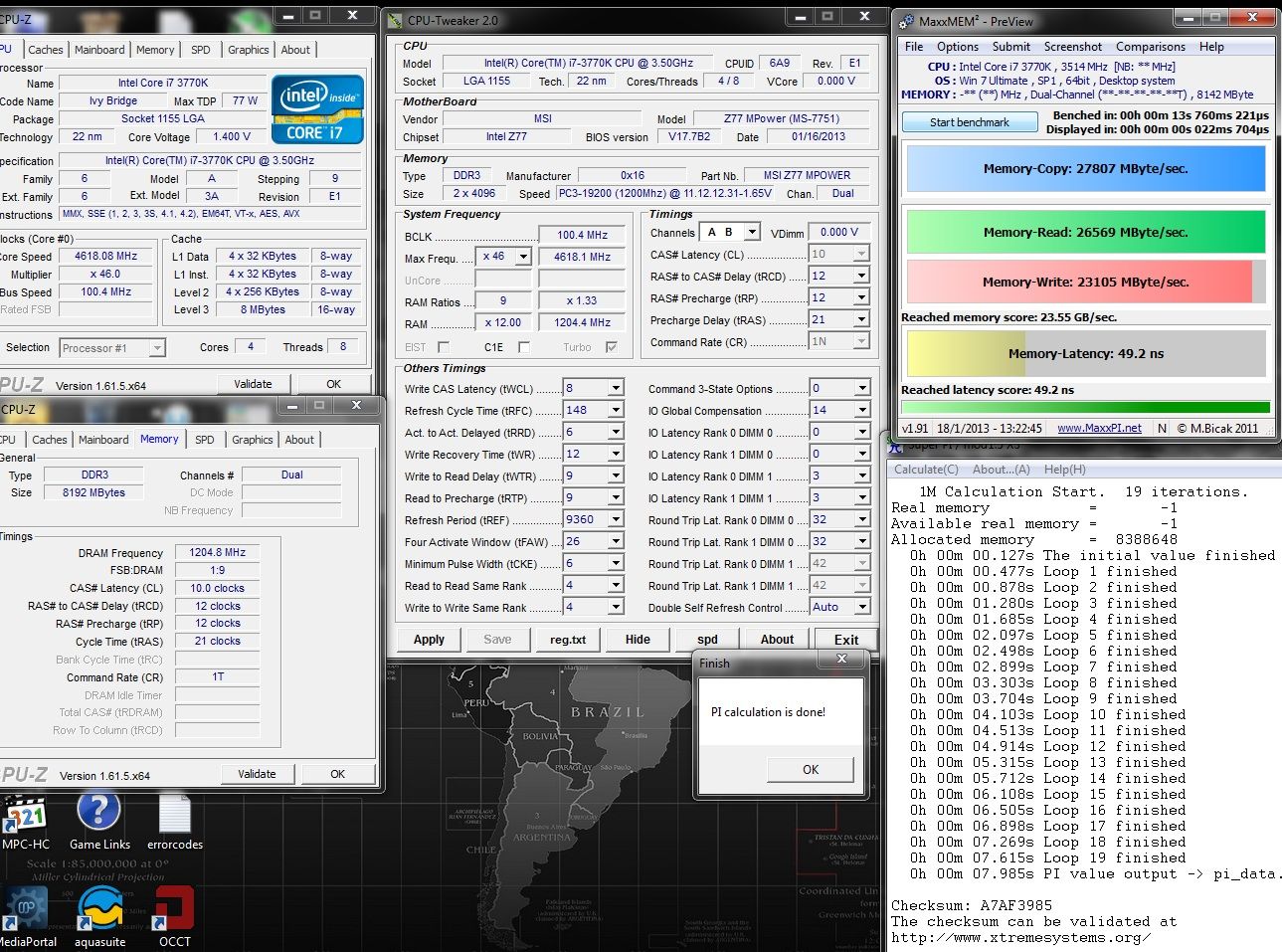Viewport: 1282px width, 952px height.
Task: Click the Exit button in CPU-Tweaker
Action: pos(846,640)
